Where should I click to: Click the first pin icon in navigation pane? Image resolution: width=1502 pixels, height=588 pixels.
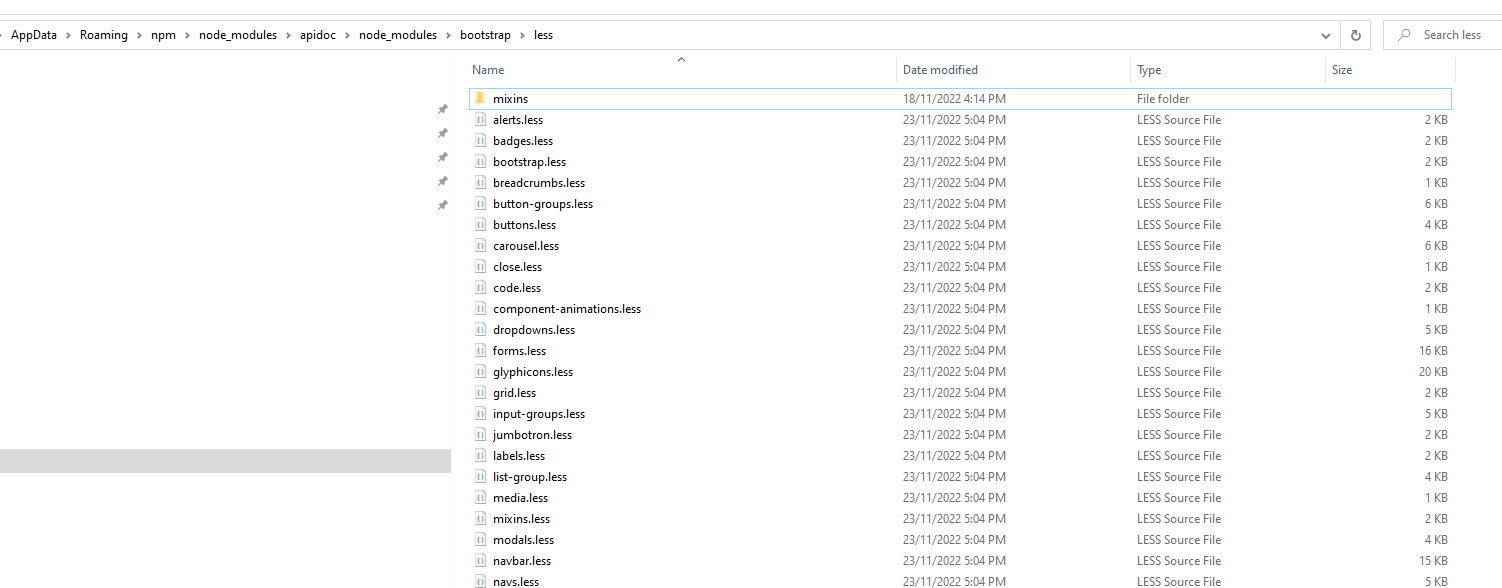click(x=443, y=110)
